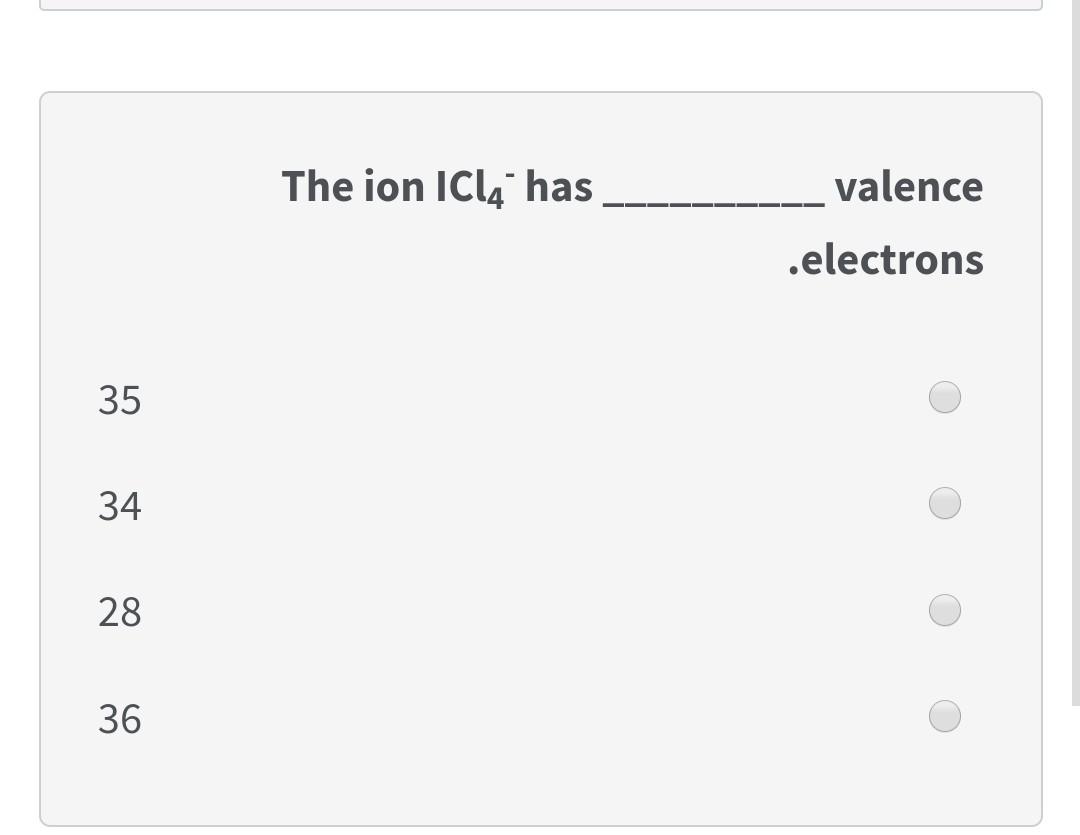The height and width of the screenshot is (835, 1080).
Task: Click empty space between 35 label and its radio
Action: 540,399
